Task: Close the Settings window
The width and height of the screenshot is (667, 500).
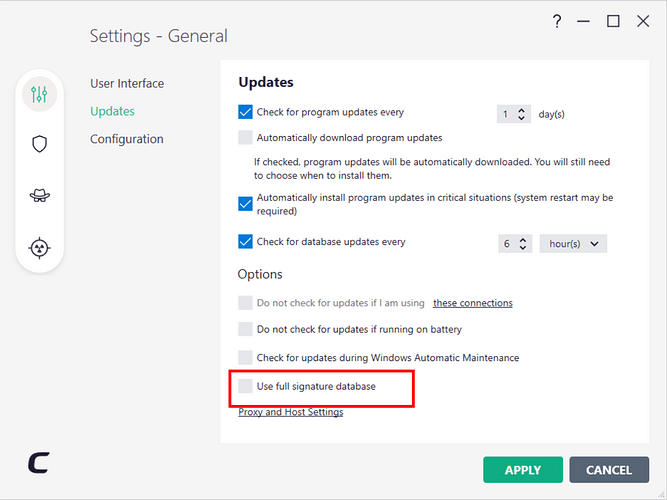Action: [643, 21]
